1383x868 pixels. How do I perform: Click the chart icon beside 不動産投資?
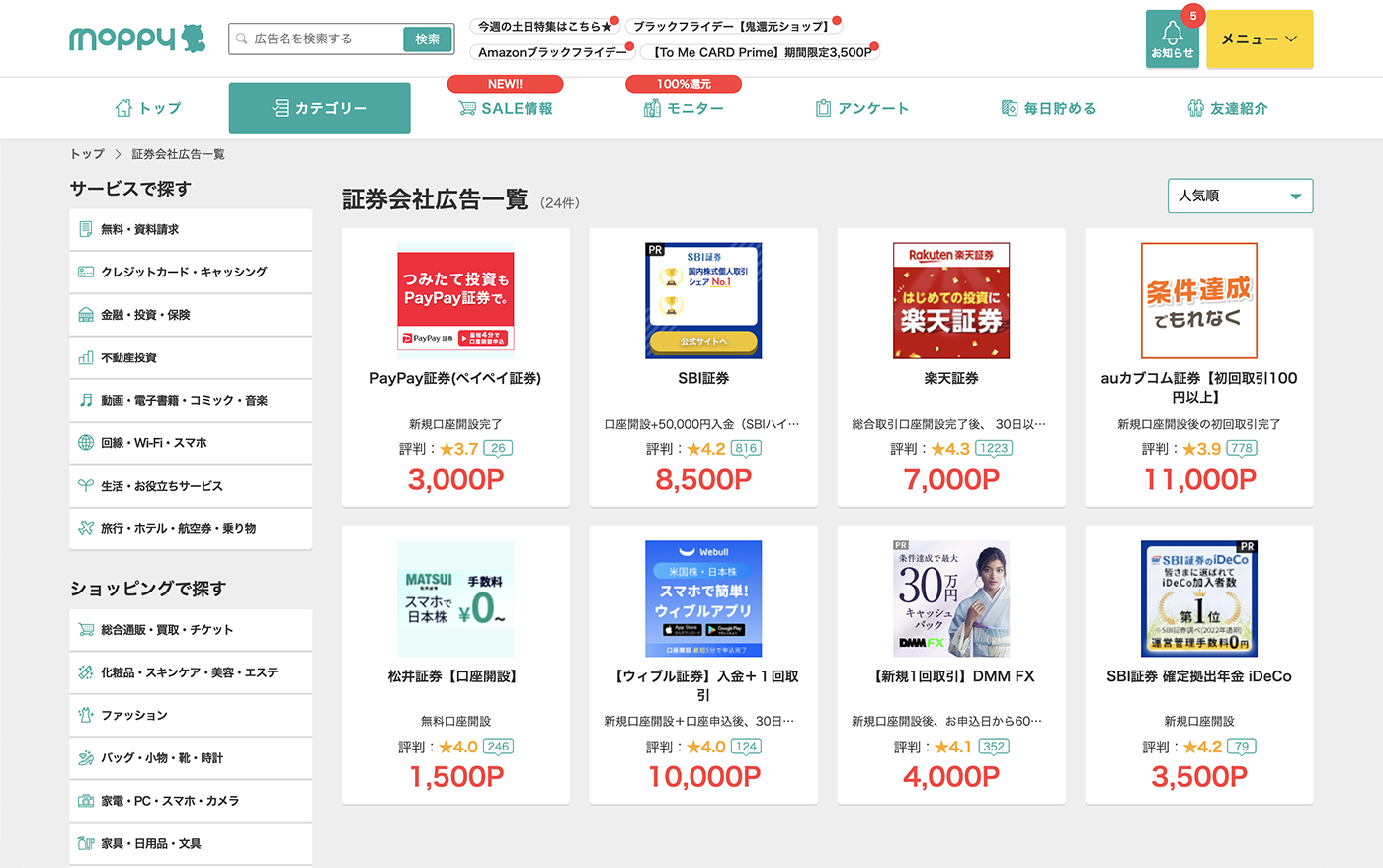tap(86, 357)
